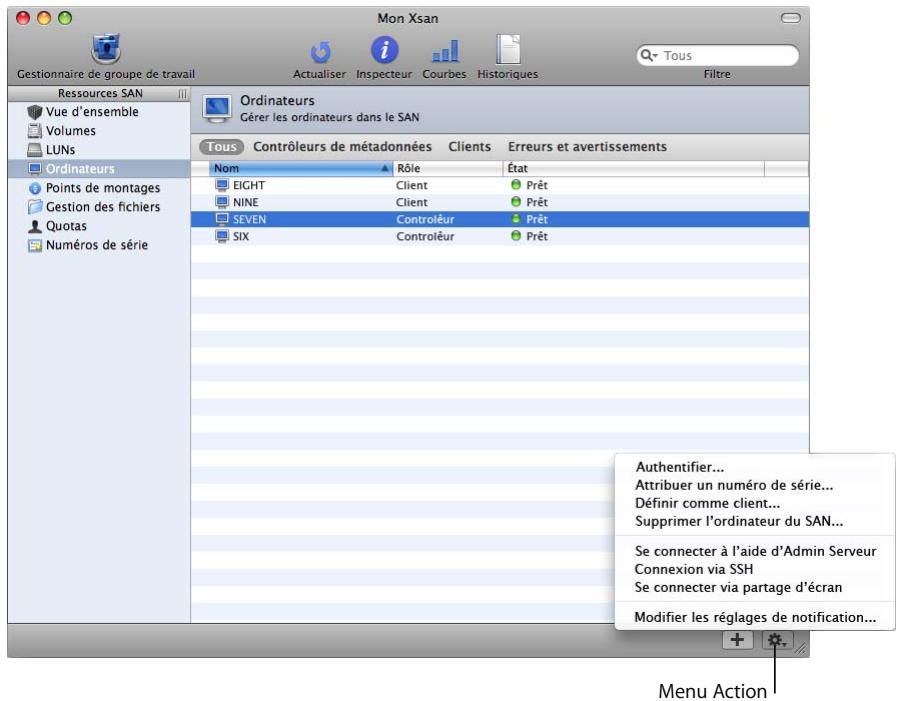The height and width of the screenshot is (701, 898).
Task: Click the sidebar resize handle on Ressources SAN
Action: [182, 94]
